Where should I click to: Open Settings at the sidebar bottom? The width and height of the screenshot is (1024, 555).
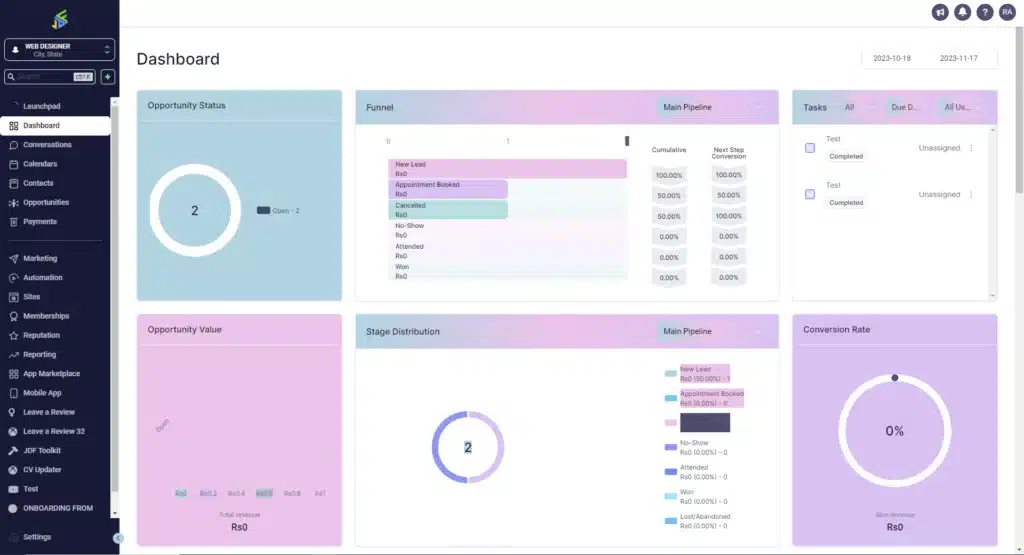click(37, 537)
